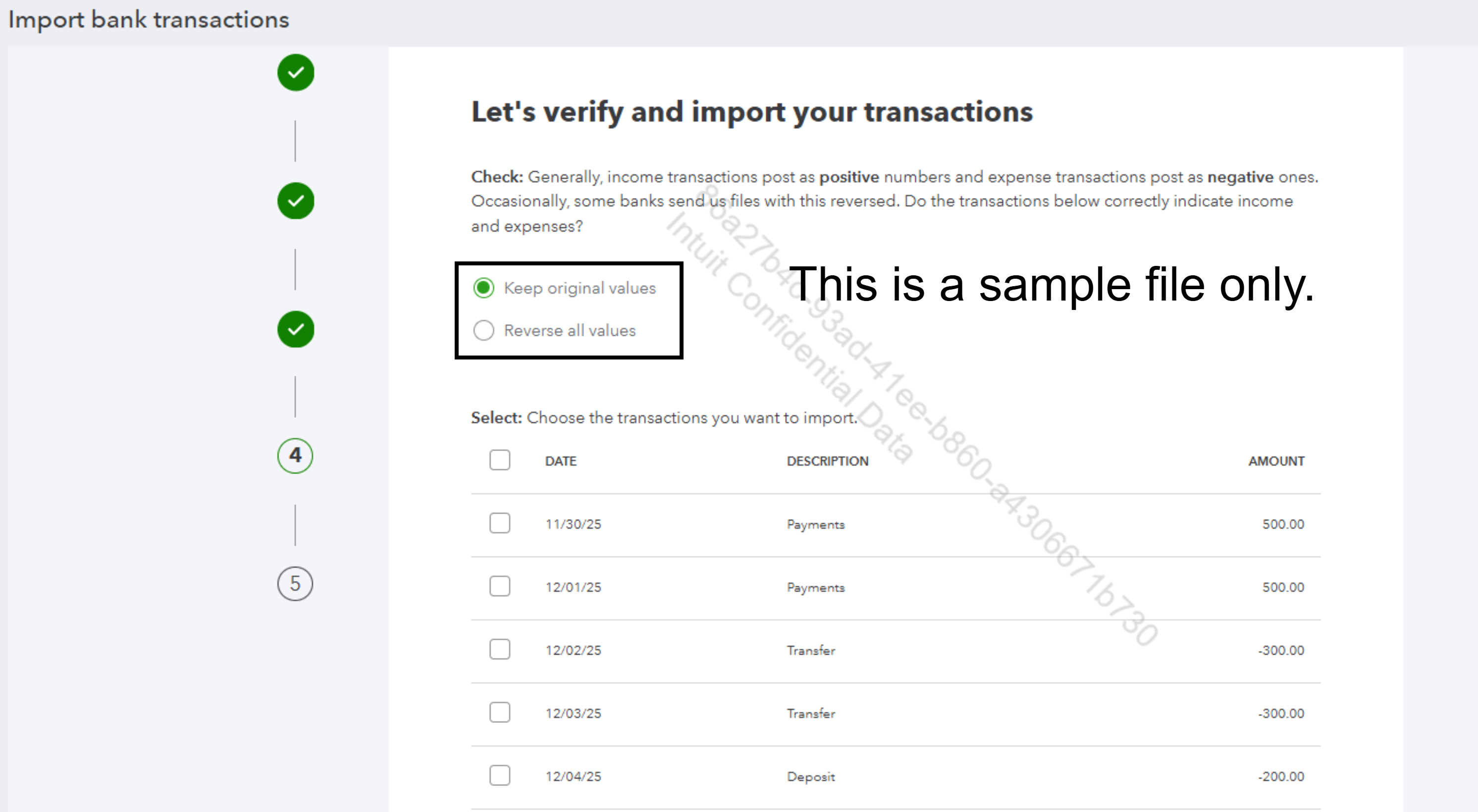Tick the select-all checkbox in table header
This screenshot has height=812, width=1478.
click(x=500, y=460)
